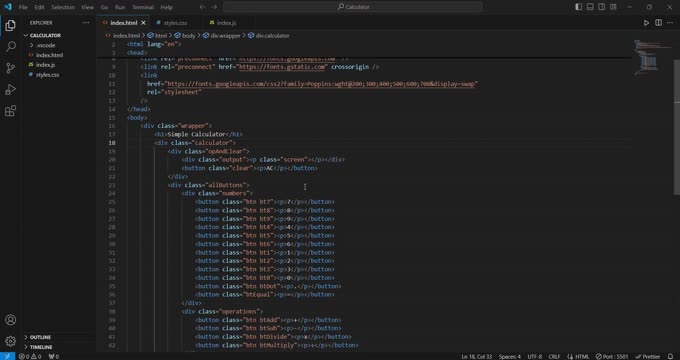Open the Explorer view in activity bar
This screenshot has height=360, width=680.
10,25
